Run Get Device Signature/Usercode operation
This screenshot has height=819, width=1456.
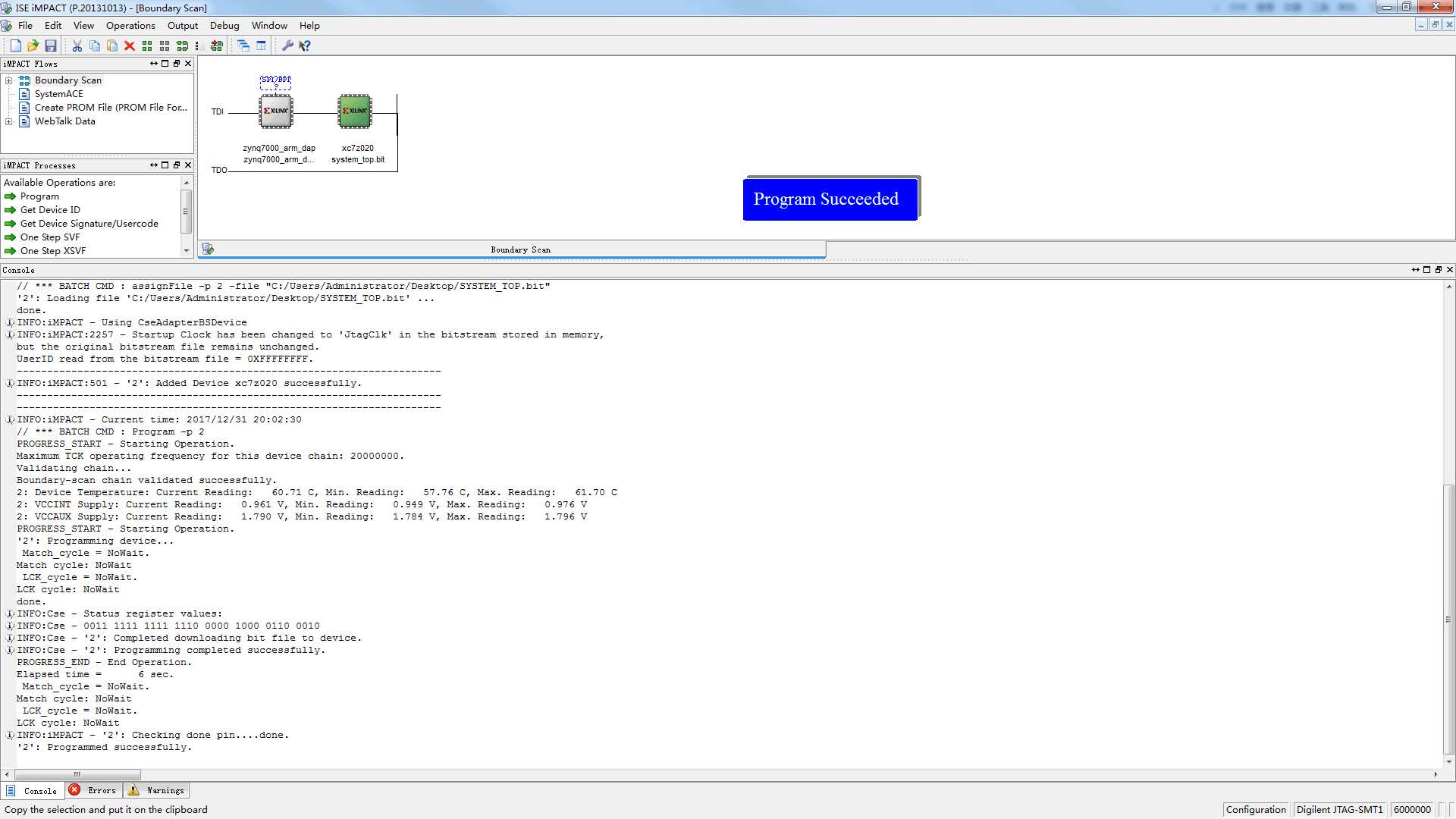tap(89, 224)
